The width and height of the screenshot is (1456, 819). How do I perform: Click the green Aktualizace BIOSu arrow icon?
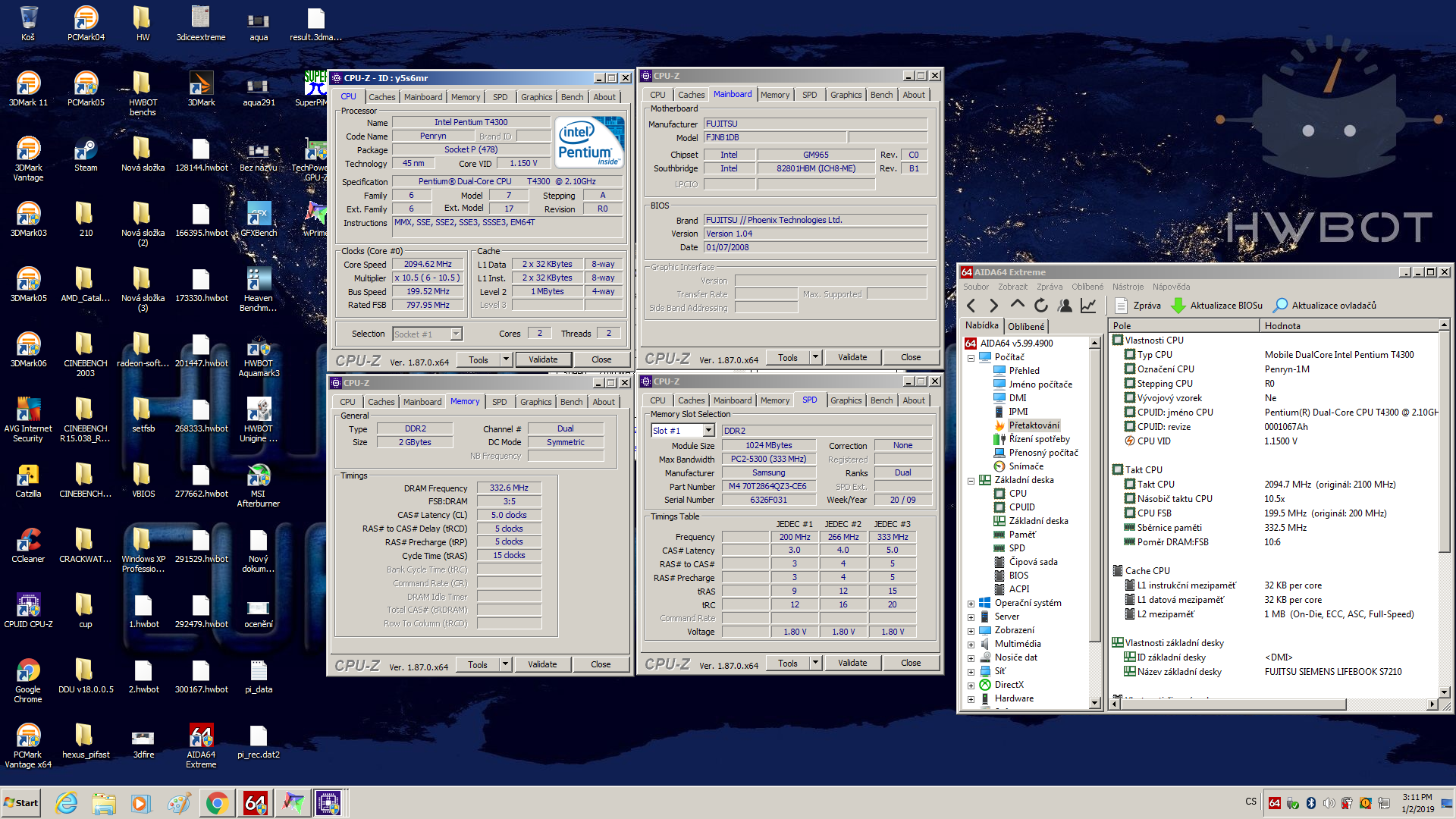[x=1178, y=306]
